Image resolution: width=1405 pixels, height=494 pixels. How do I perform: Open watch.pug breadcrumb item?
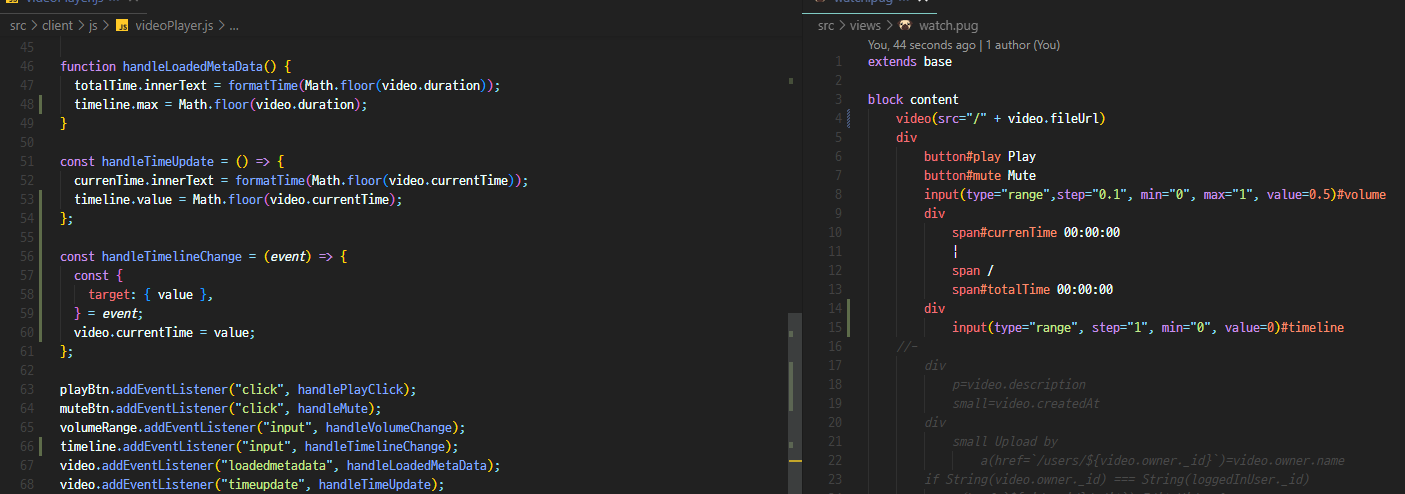click(x=949, y=25)
